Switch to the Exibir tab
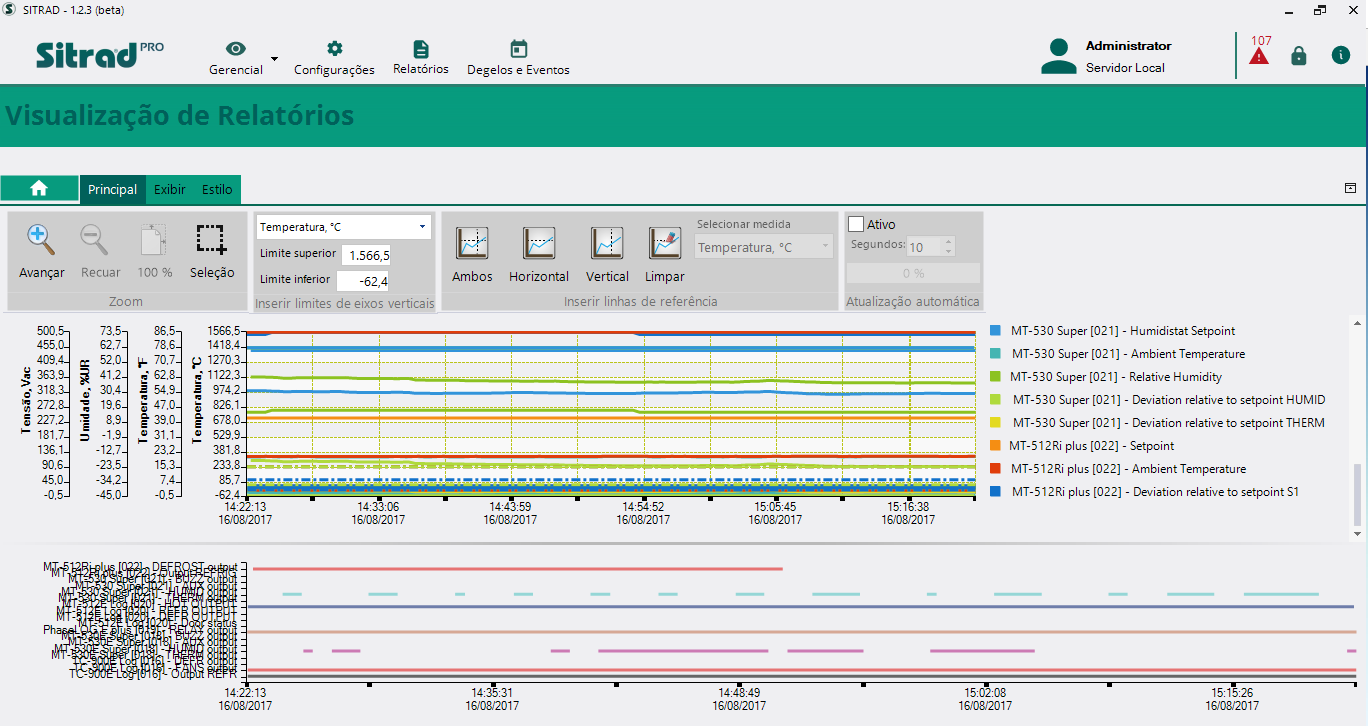 (169, 189)
